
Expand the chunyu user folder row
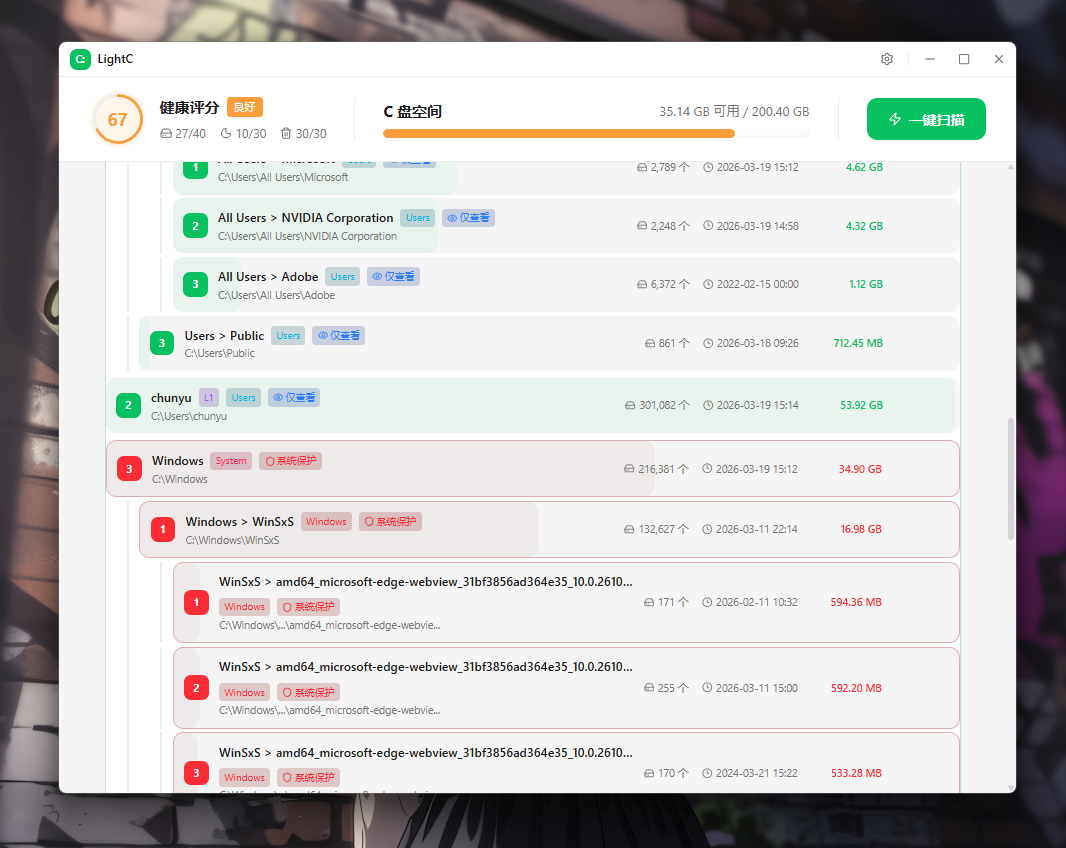532,405
